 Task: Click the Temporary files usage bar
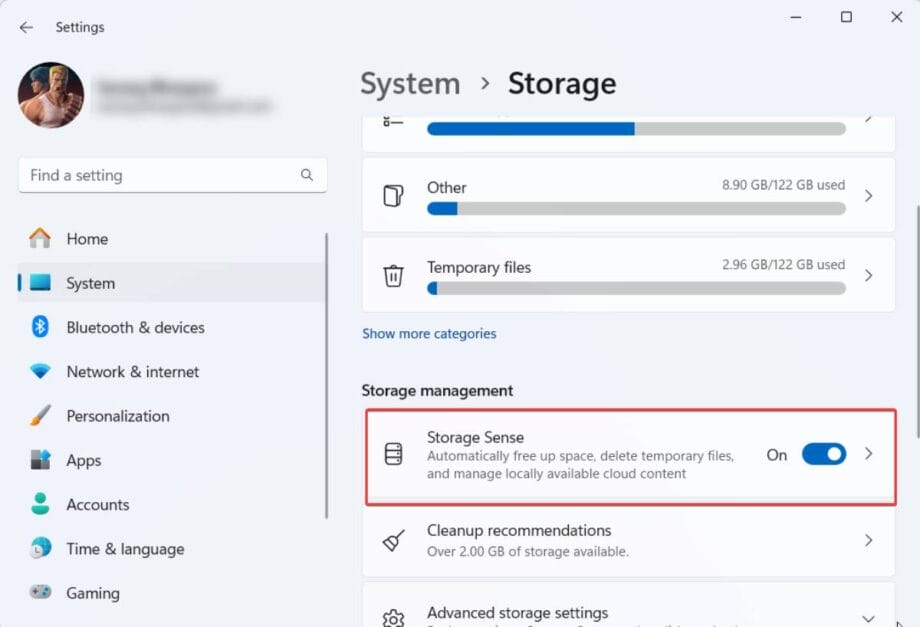(x=635, y=288)
